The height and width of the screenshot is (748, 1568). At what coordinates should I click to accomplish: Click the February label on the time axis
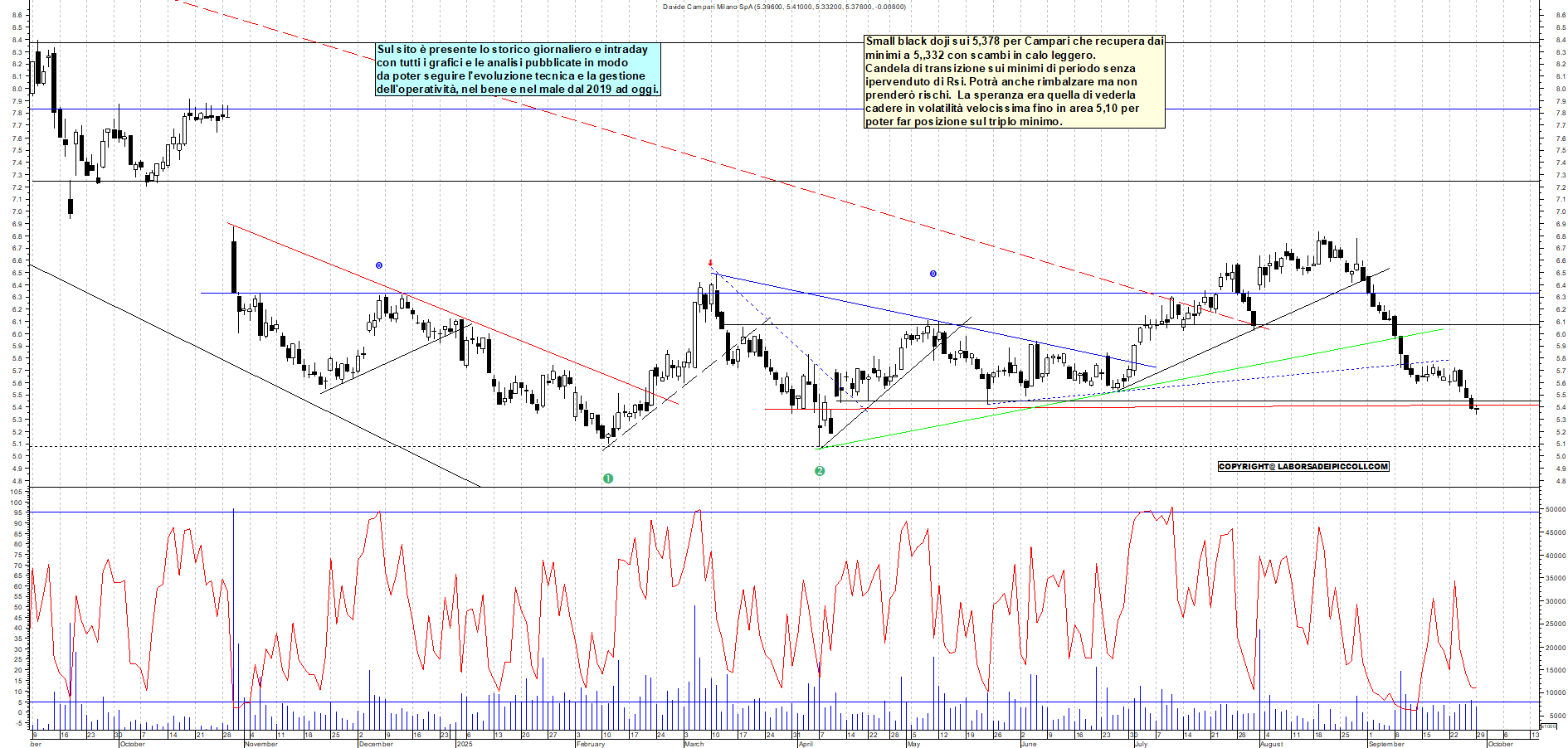(x=591, y=744)
